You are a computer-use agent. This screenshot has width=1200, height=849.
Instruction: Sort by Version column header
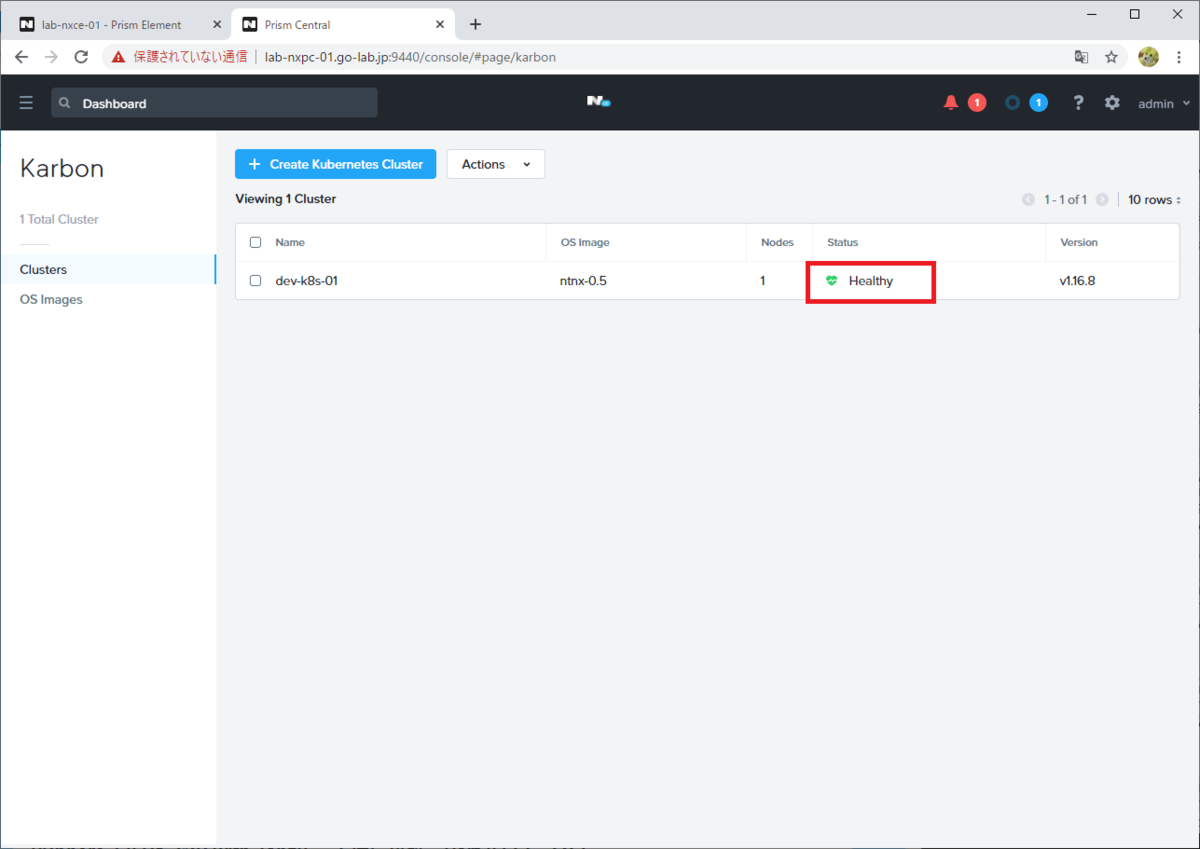1078,243
